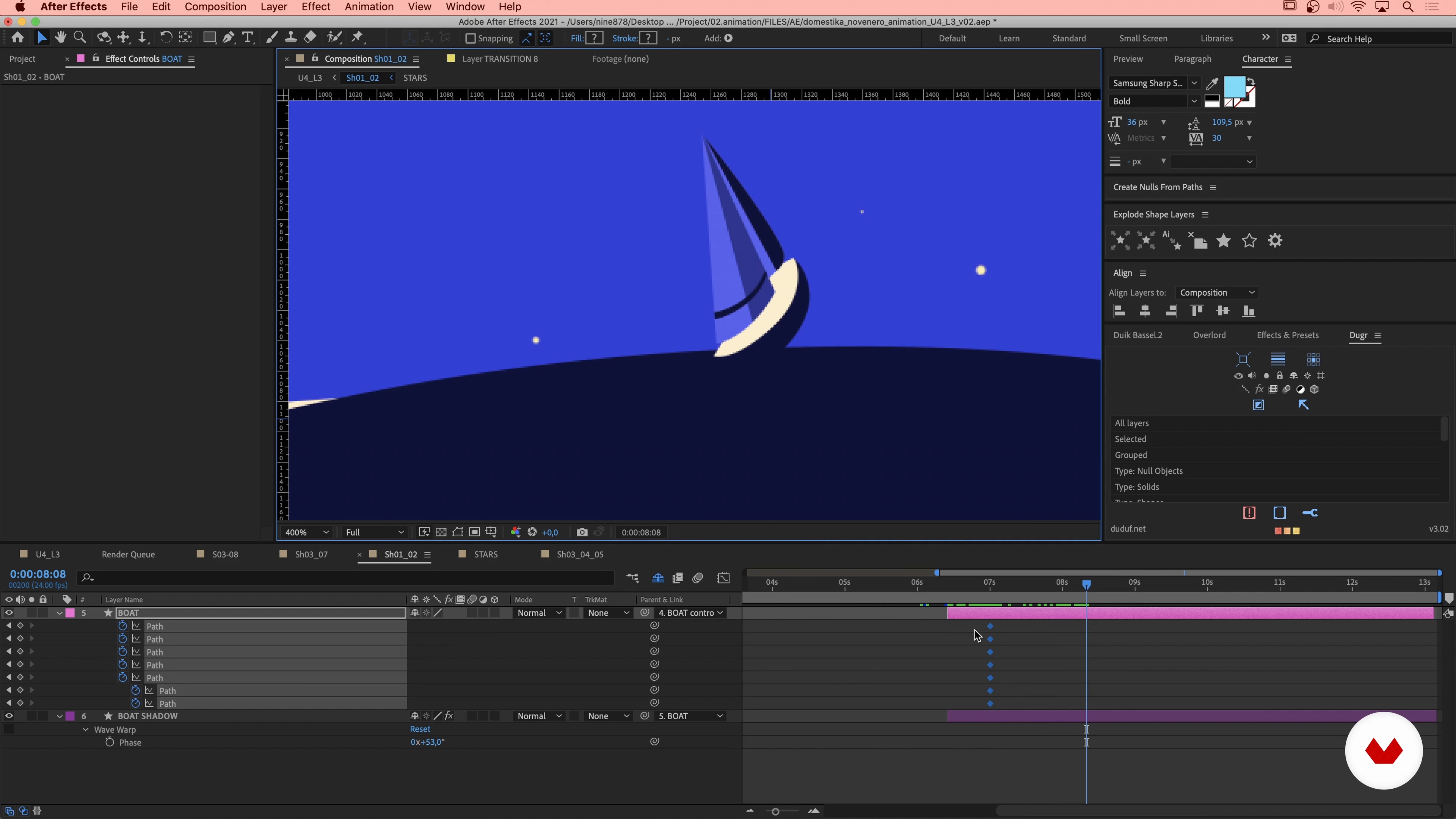Toggle the fx switch on BOAT SHADOW layer
This screenshot has width=1456, height=819.
(449, 716)
